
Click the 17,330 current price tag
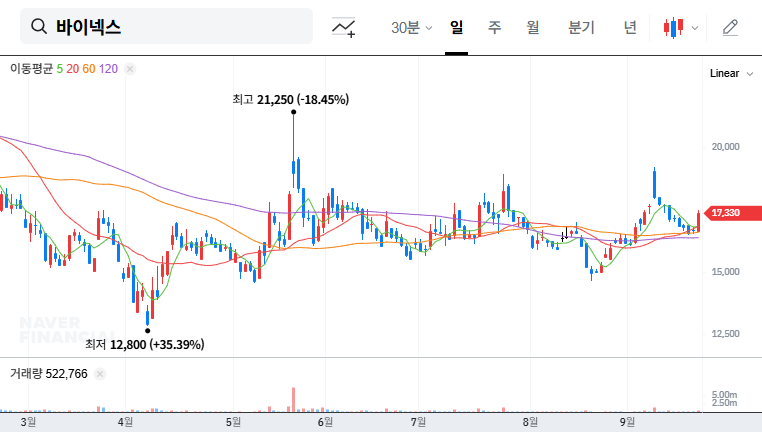pyautogui.click(x=725, y=213)
